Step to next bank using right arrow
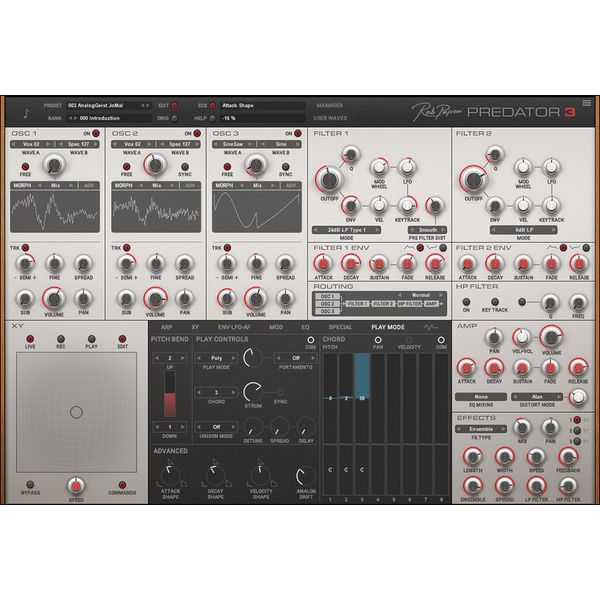The height and width of the screenshot is (600, 600). 75,118
